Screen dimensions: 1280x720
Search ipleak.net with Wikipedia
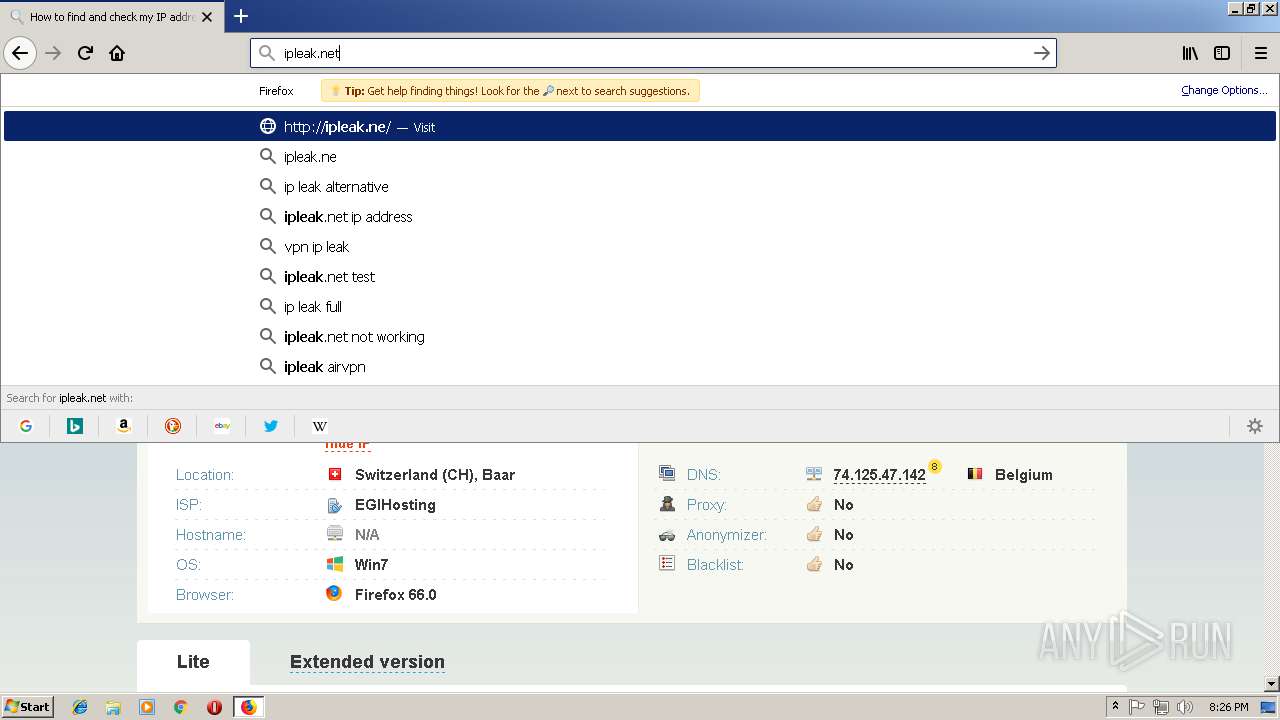[x=320, y=426]
